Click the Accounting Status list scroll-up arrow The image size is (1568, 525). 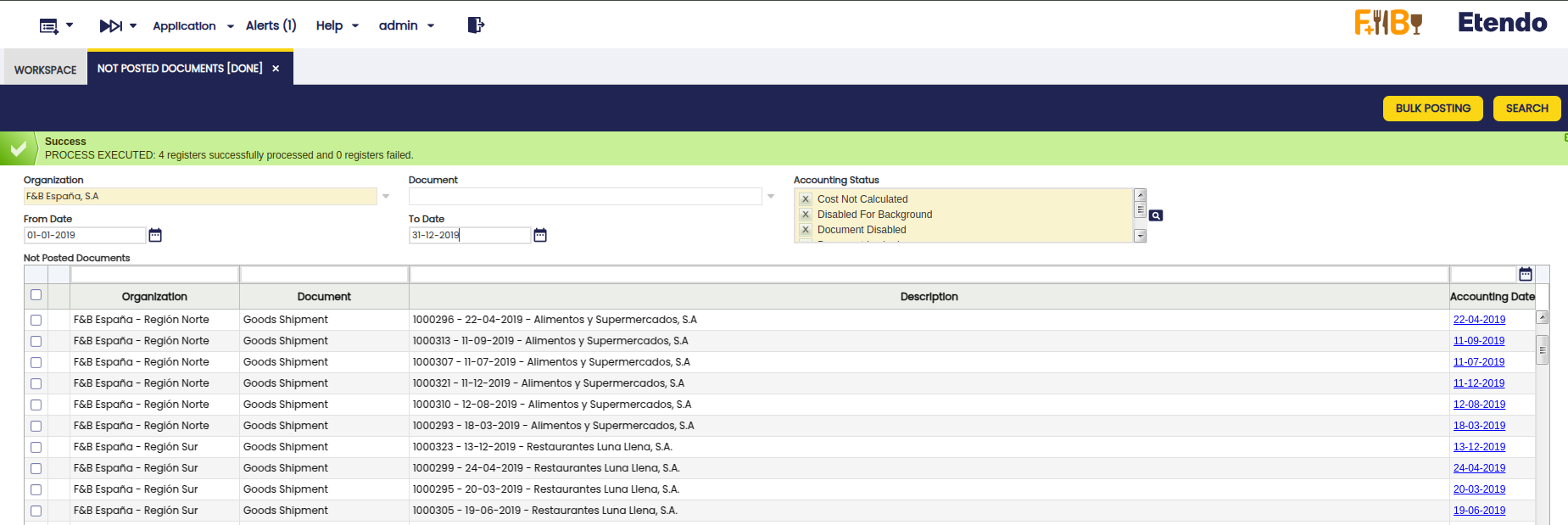[1141, 195]
